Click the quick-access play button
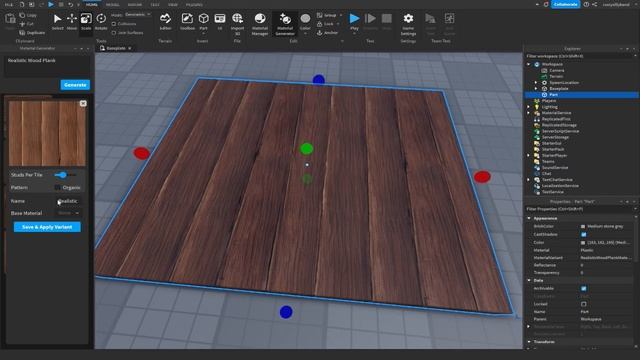Screen dimensions: 640x360 coord(51,4)
